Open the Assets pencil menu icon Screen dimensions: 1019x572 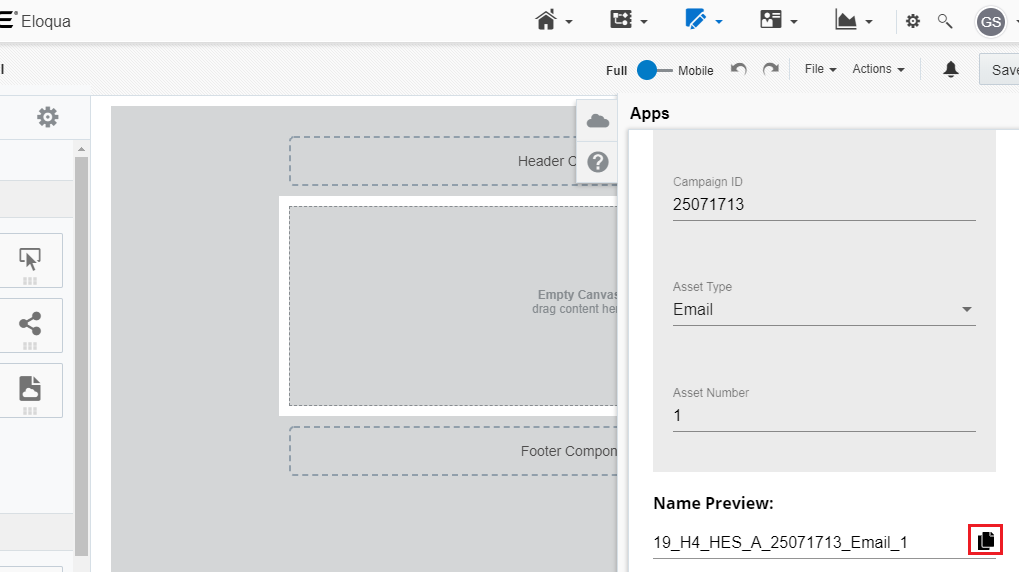(x=695, y=20)
